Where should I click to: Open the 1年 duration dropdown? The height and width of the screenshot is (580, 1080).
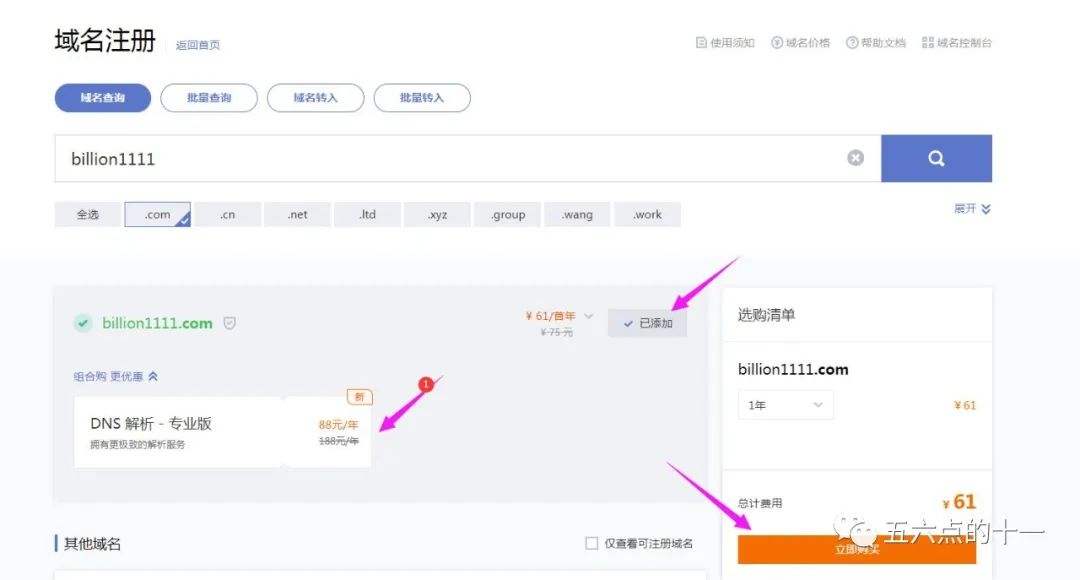click(x=785, y=405)
